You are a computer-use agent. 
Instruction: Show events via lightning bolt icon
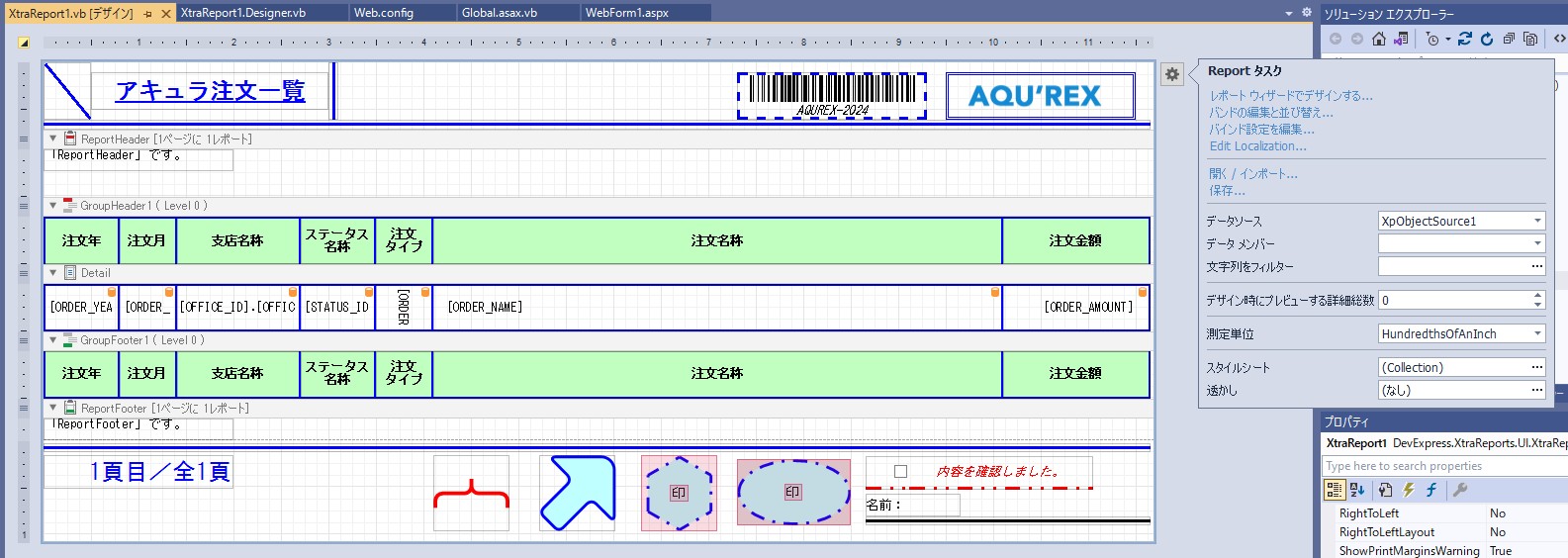coord(1408,490)
